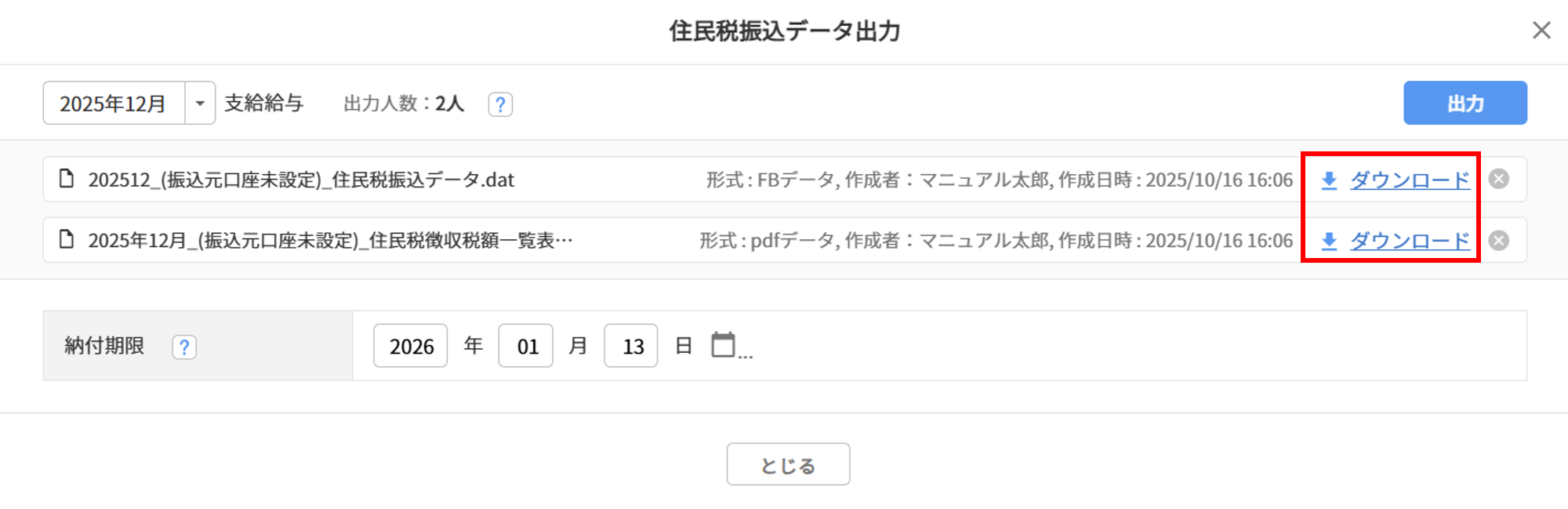This screenshot has height=509, width=1568.
Task: Click the file icon for the .dat file
Action: (67, 179)
